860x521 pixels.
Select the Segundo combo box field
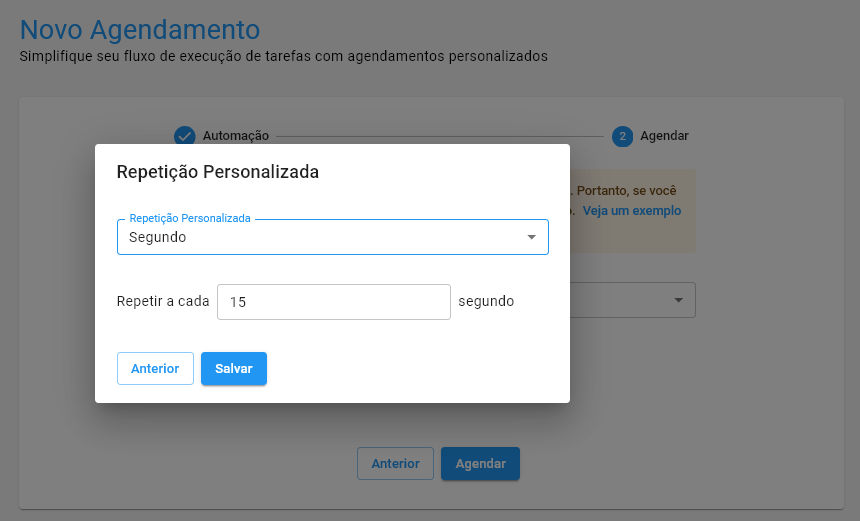[320, 237]
